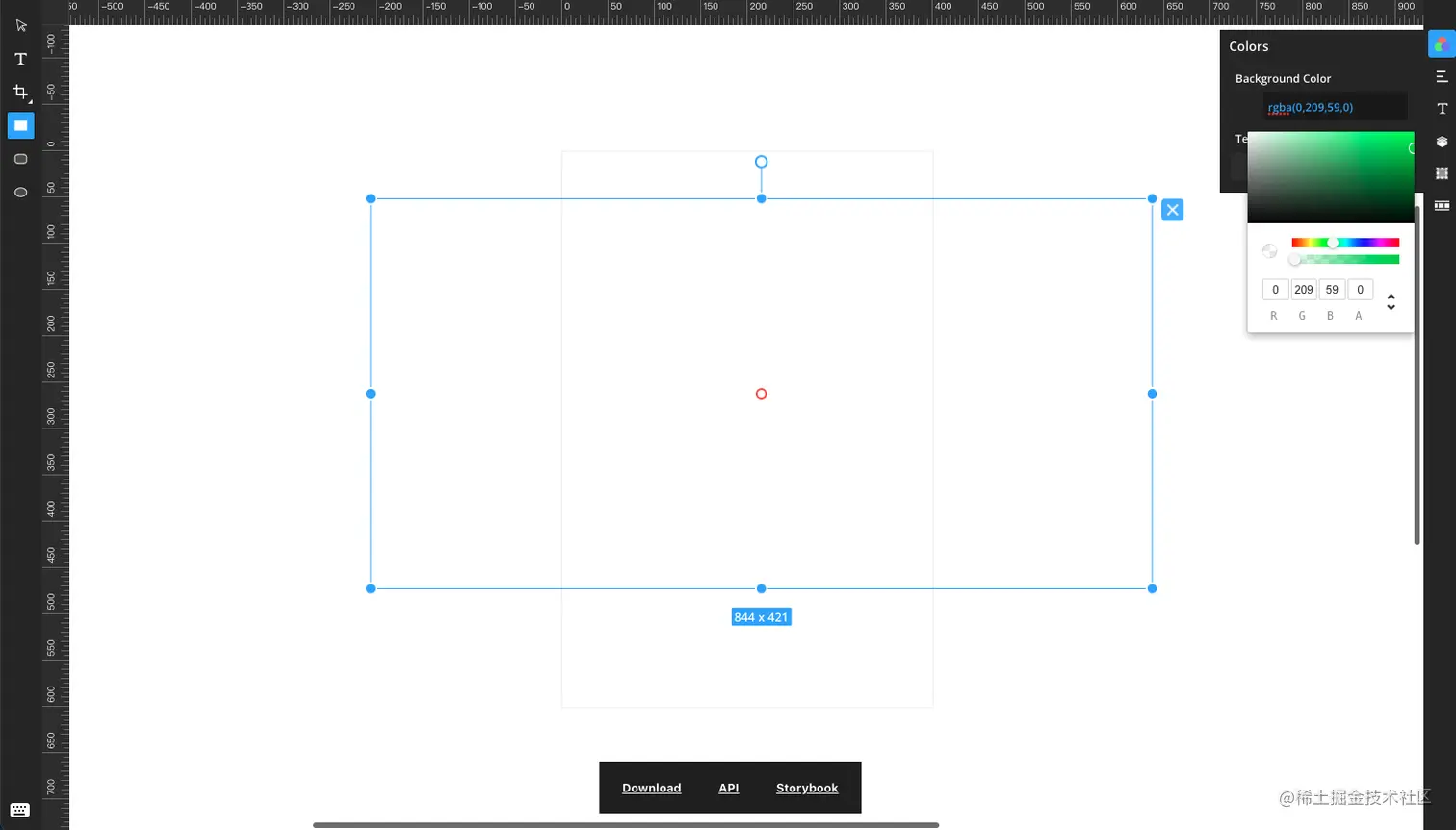Open the Colors panel tab
This screenshot has width=1456, height=830.
(x=1442, y=44)
